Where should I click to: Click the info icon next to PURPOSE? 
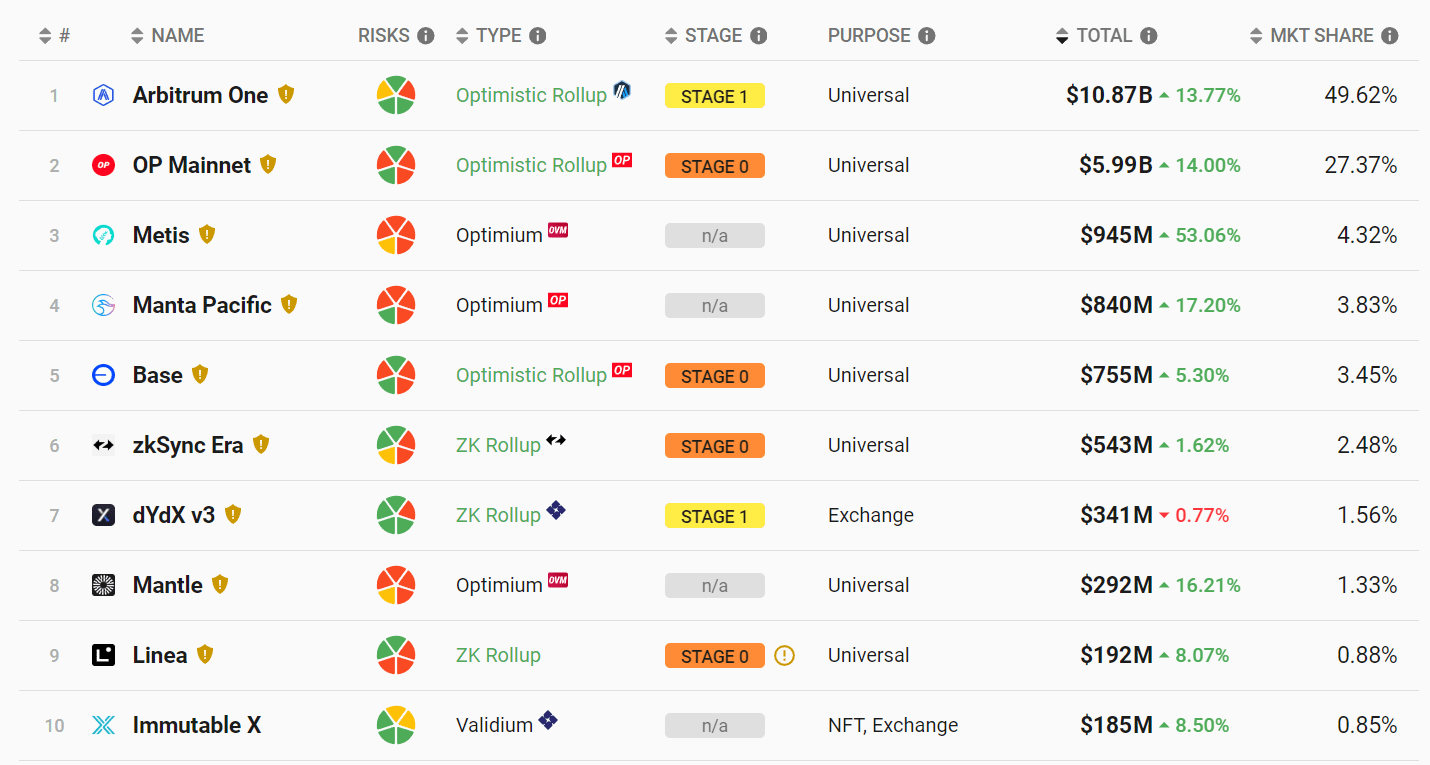[x=927, y=36]
